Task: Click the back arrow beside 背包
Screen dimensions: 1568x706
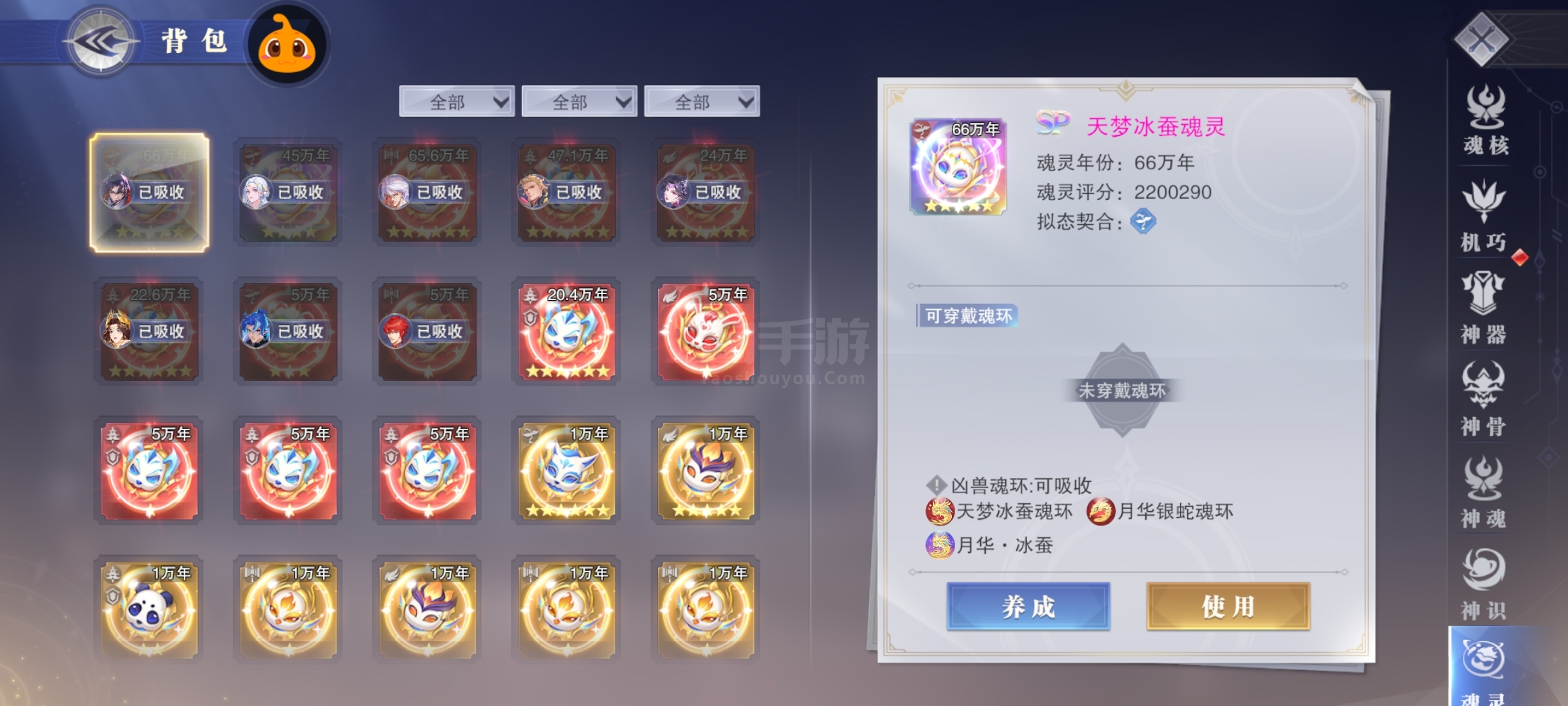Action: click(101, 42)
